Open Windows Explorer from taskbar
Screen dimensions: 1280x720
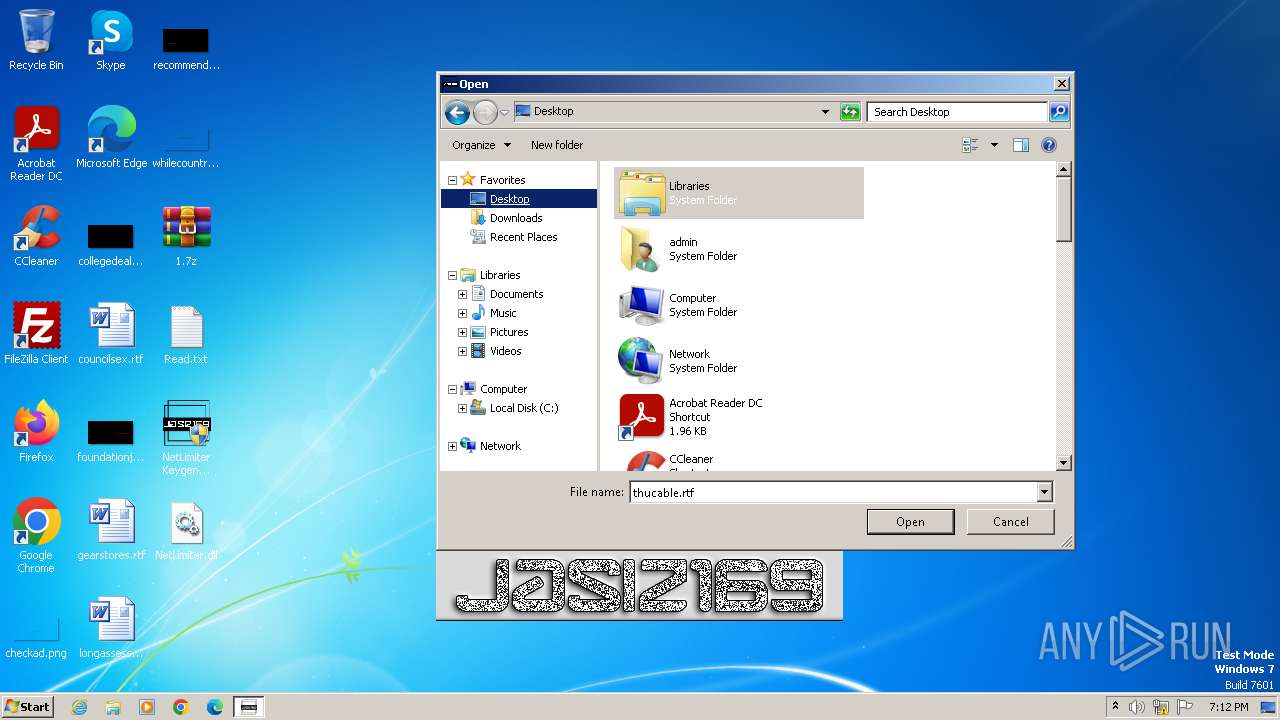click(x=113, y=707)
